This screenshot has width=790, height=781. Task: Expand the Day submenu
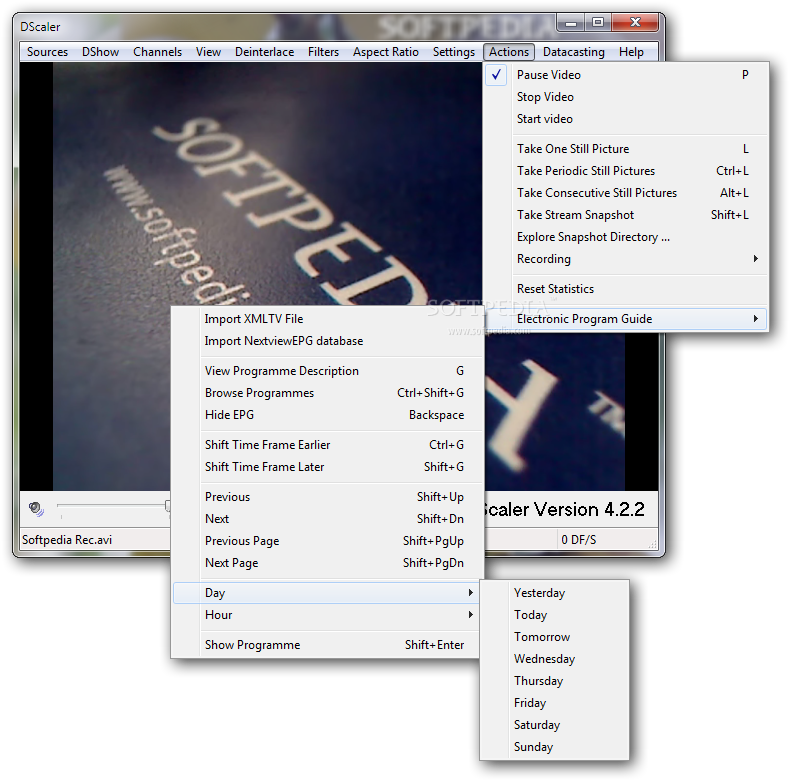point(326,593)
